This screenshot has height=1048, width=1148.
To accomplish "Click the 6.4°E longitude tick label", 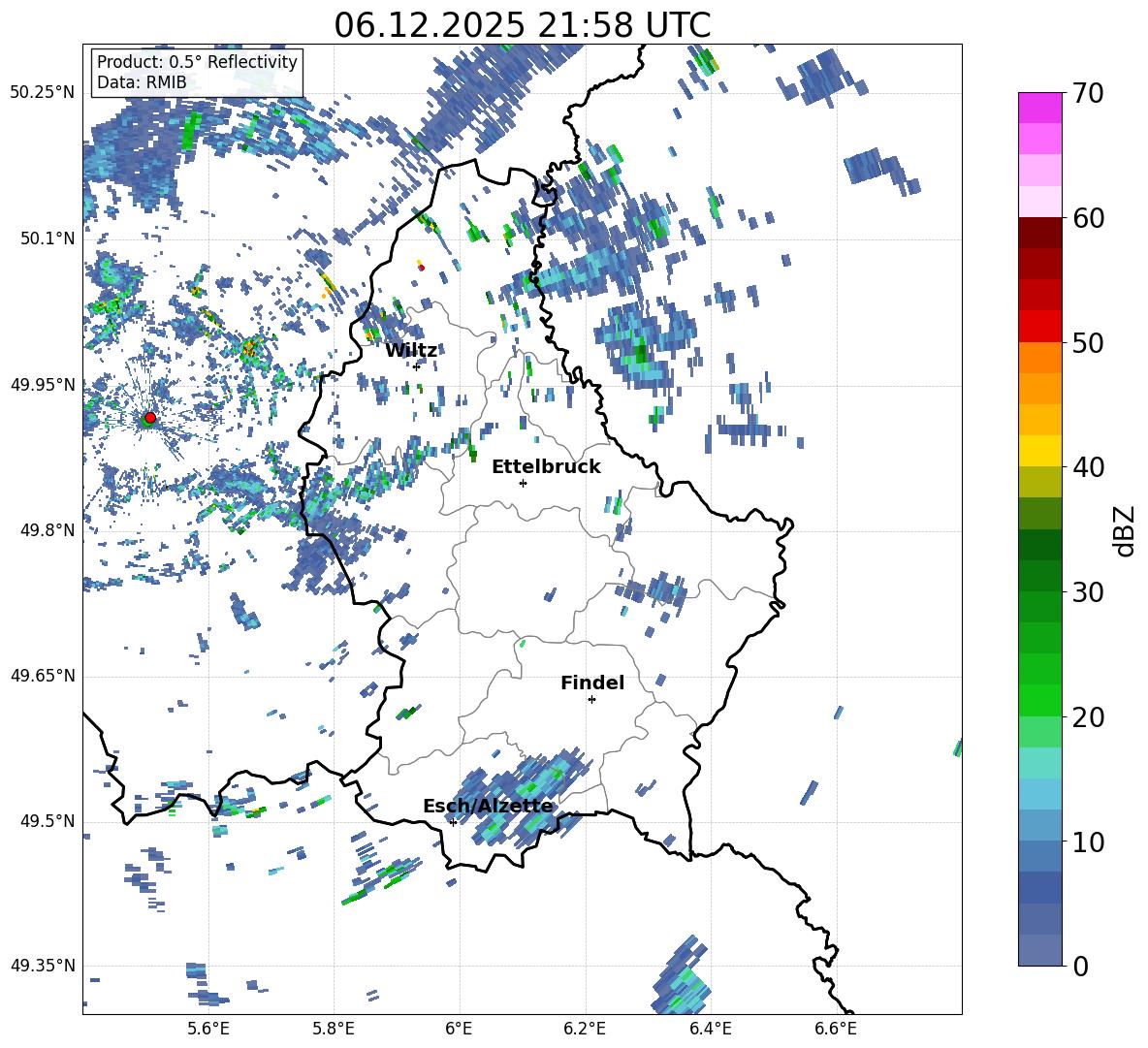I will pos(710,1029).
